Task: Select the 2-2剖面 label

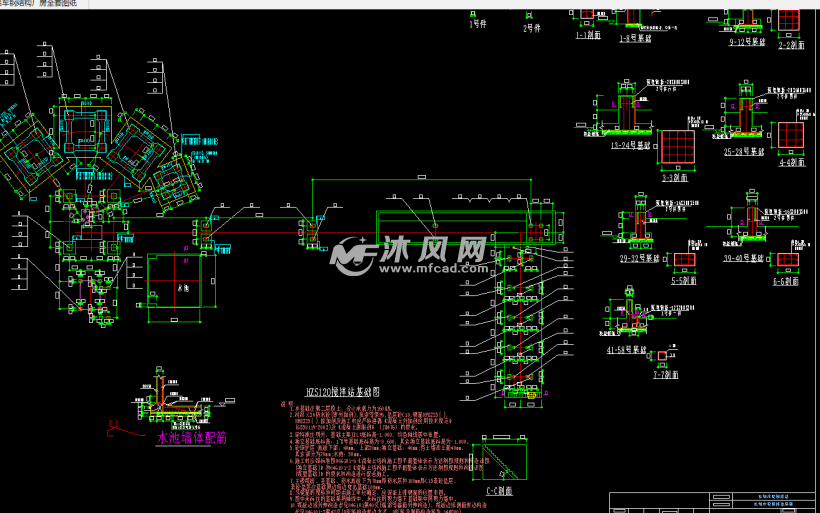Action: pos(792,45)
